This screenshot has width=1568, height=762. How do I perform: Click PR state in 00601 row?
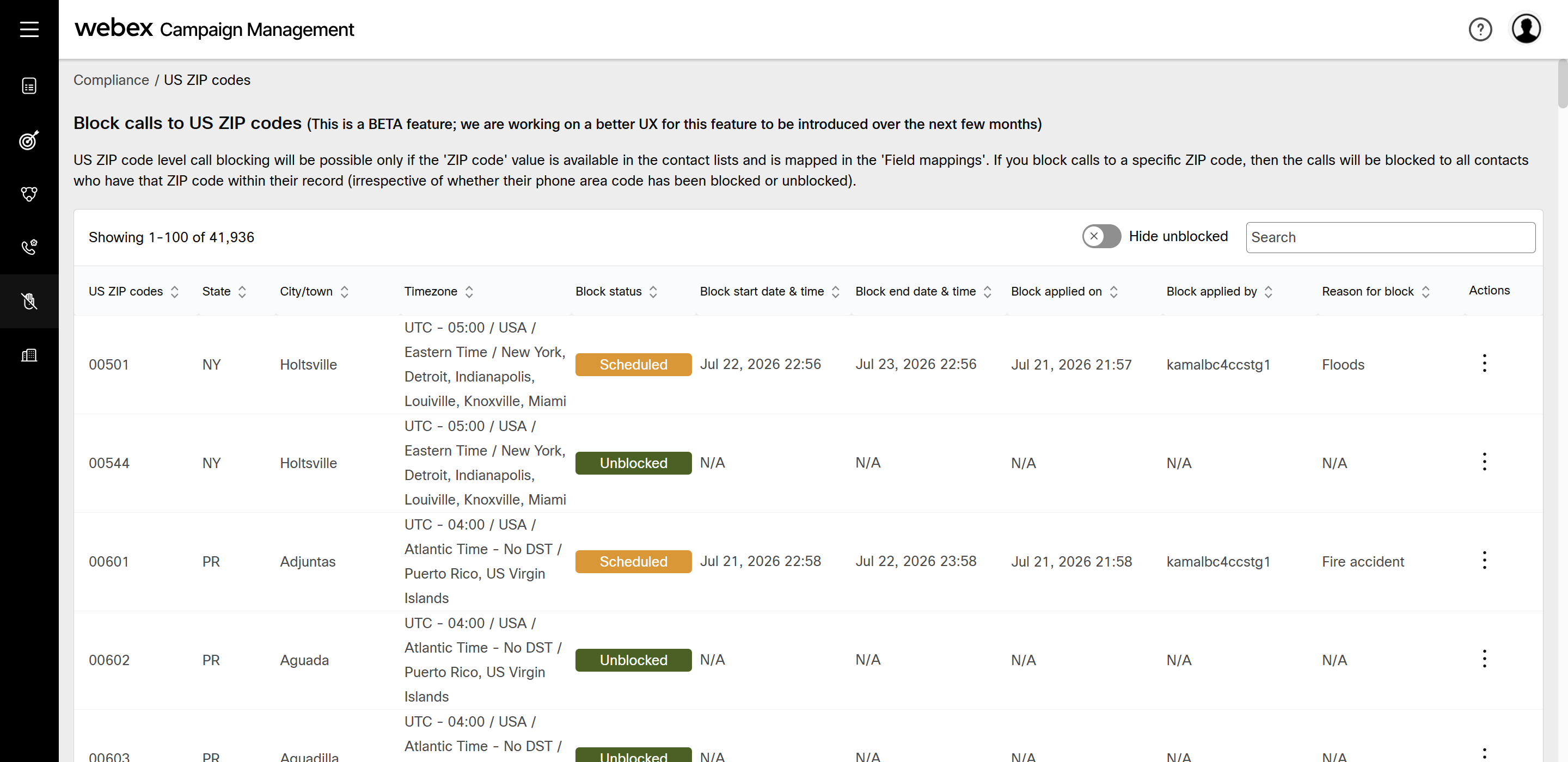[x=211, y=562]
